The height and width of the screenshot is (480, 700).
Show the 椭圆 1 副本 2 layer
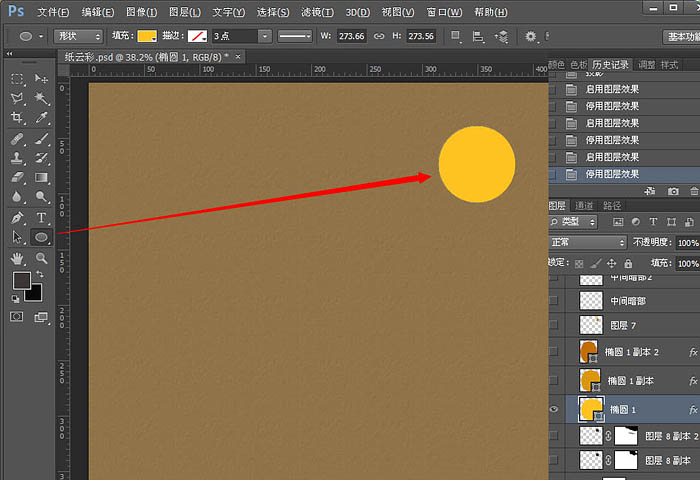554,352
